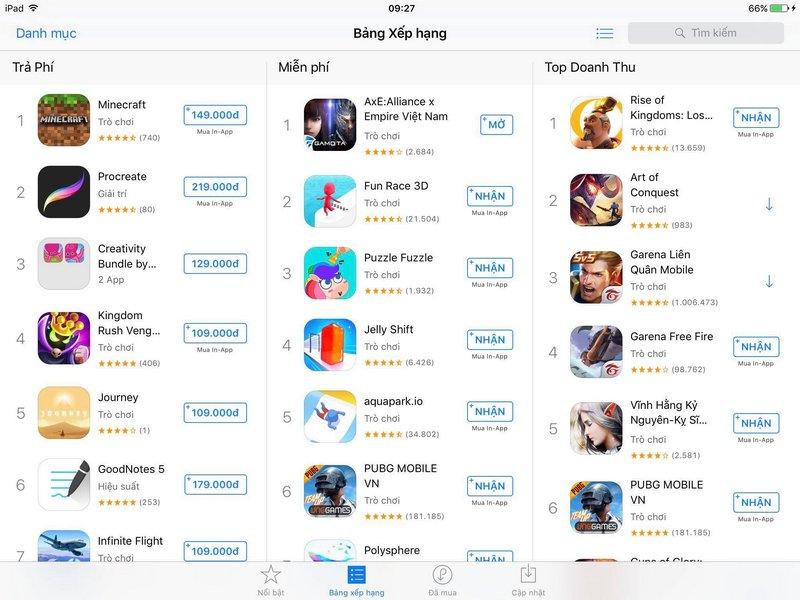800x600 pixels.
Task: Open the Danh mục categories menu
Action: point(46,33)
